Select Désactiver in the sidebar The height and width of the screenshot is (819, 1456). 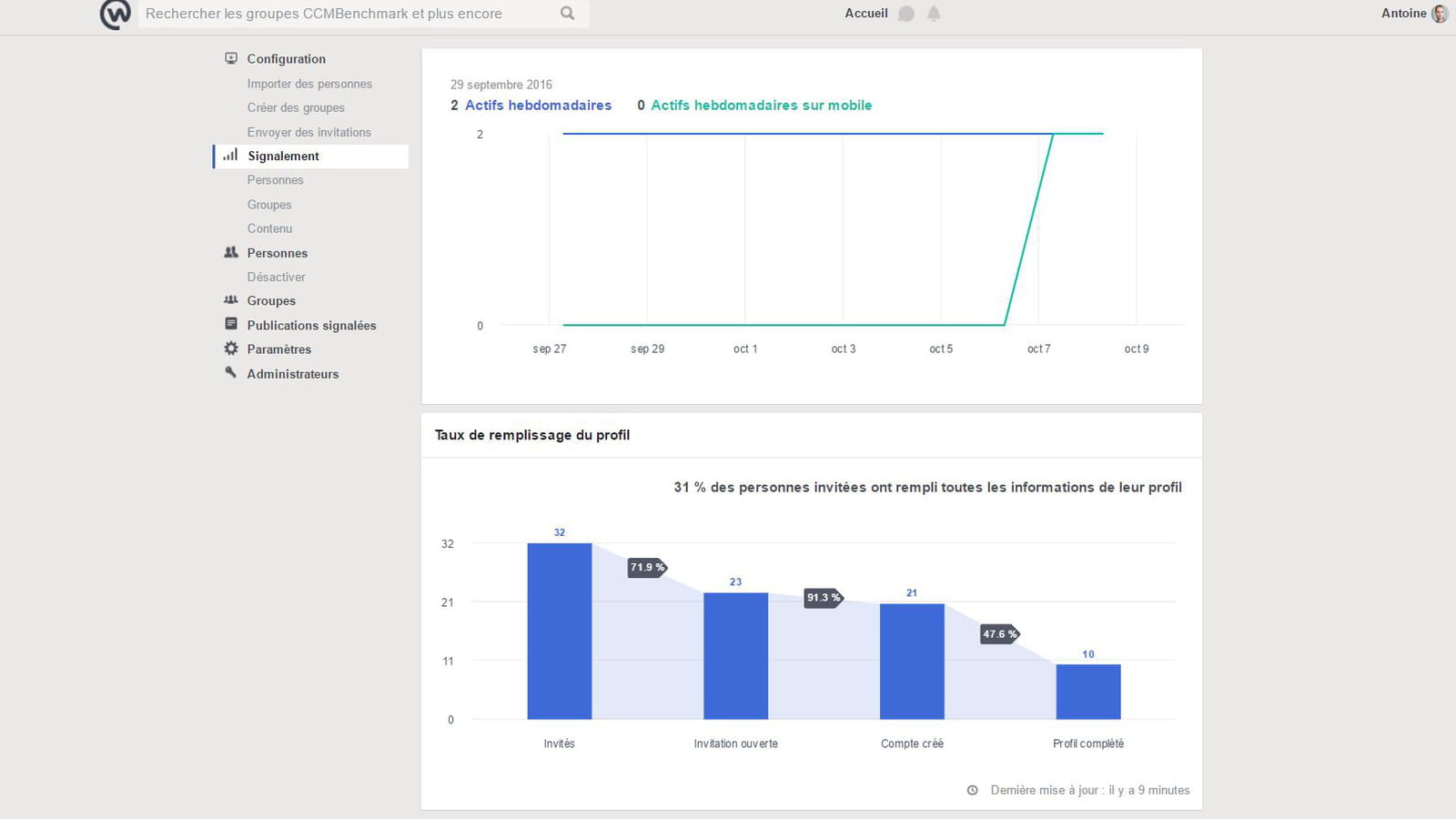[276, 277]
